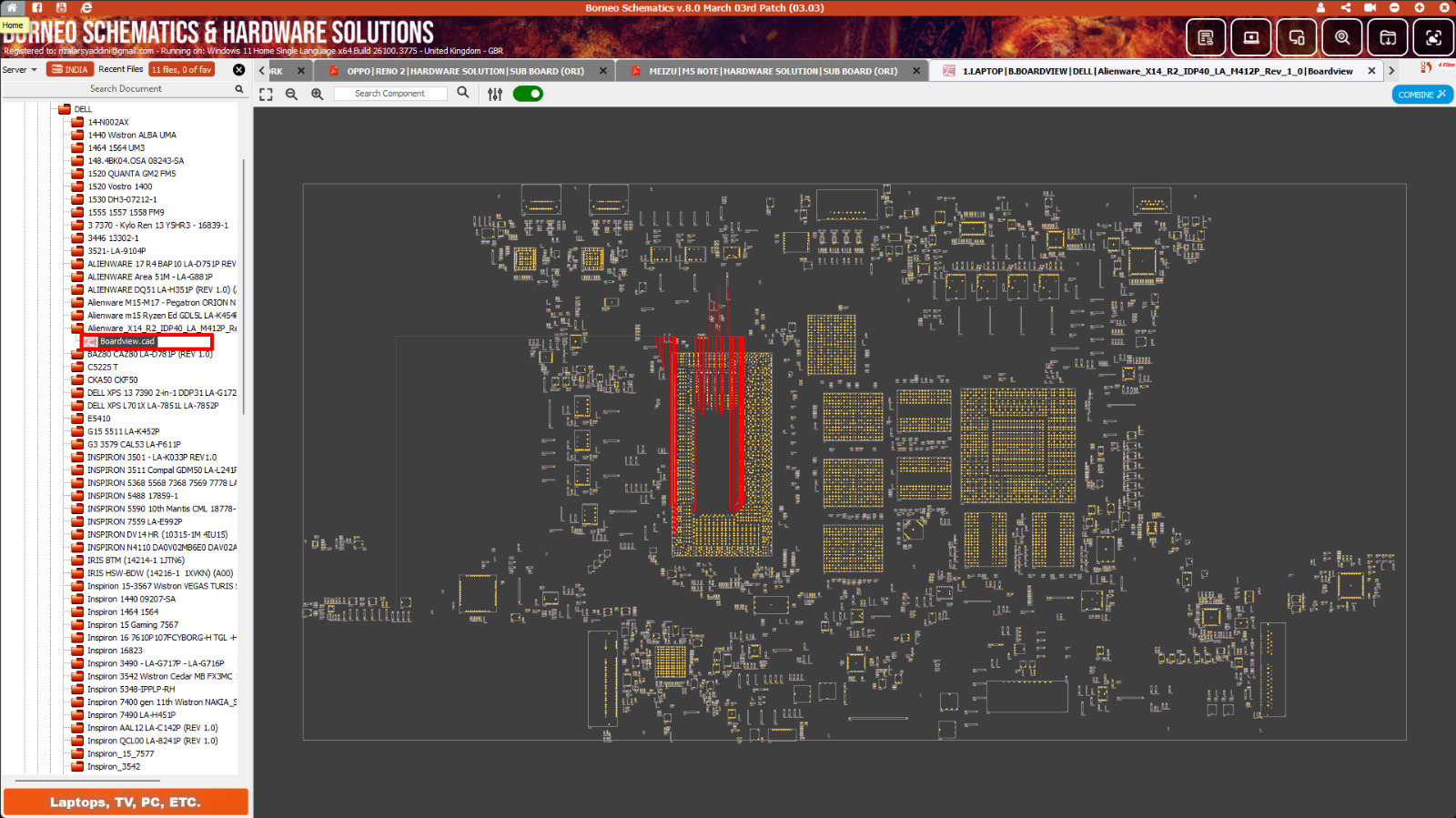Open the Boardview.cad file

coord(126,341)
